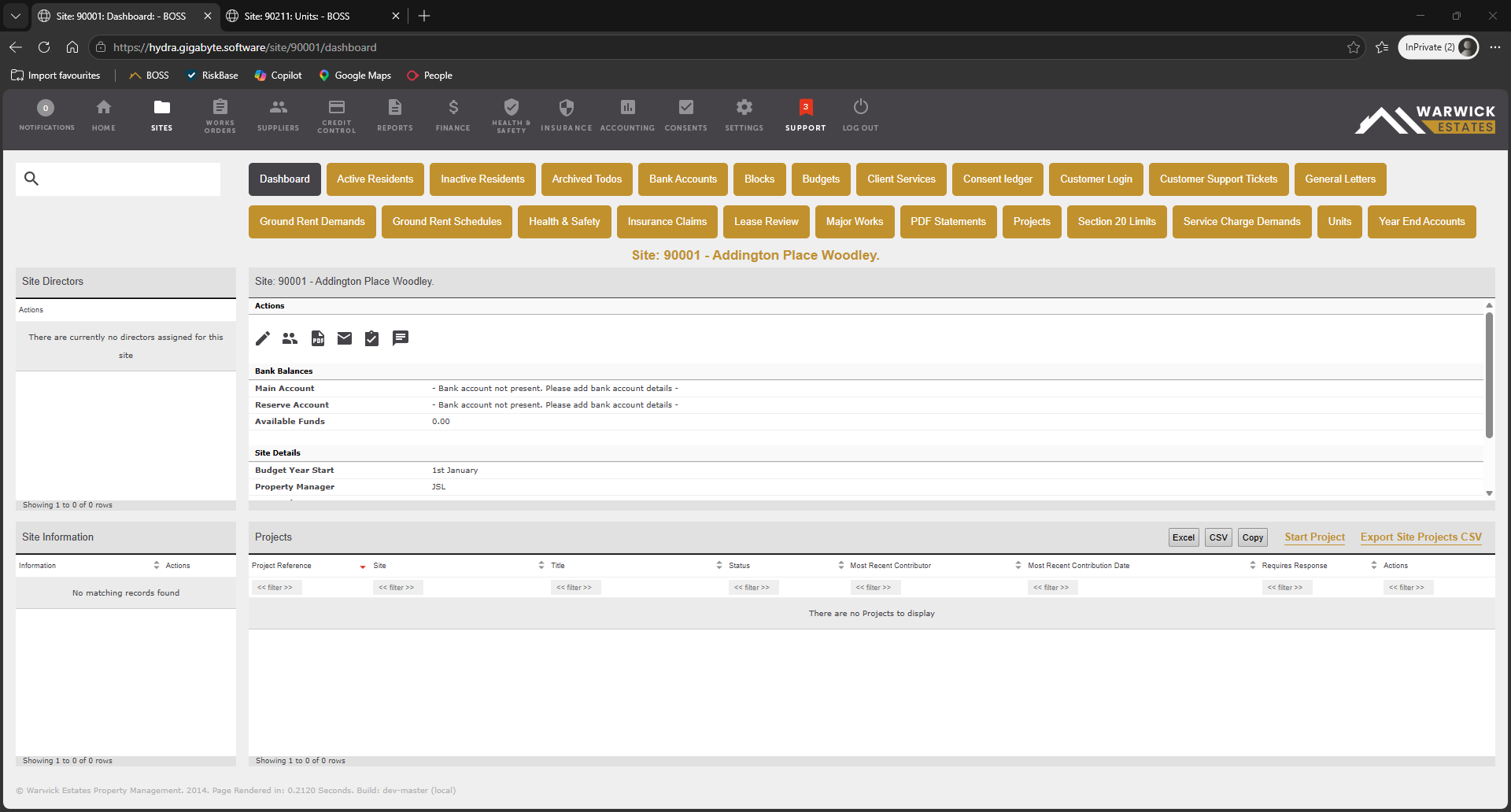Click the comment note icon in Actions
The width and height of the screenshot is (1511, 812).
(x=401, y=338)
